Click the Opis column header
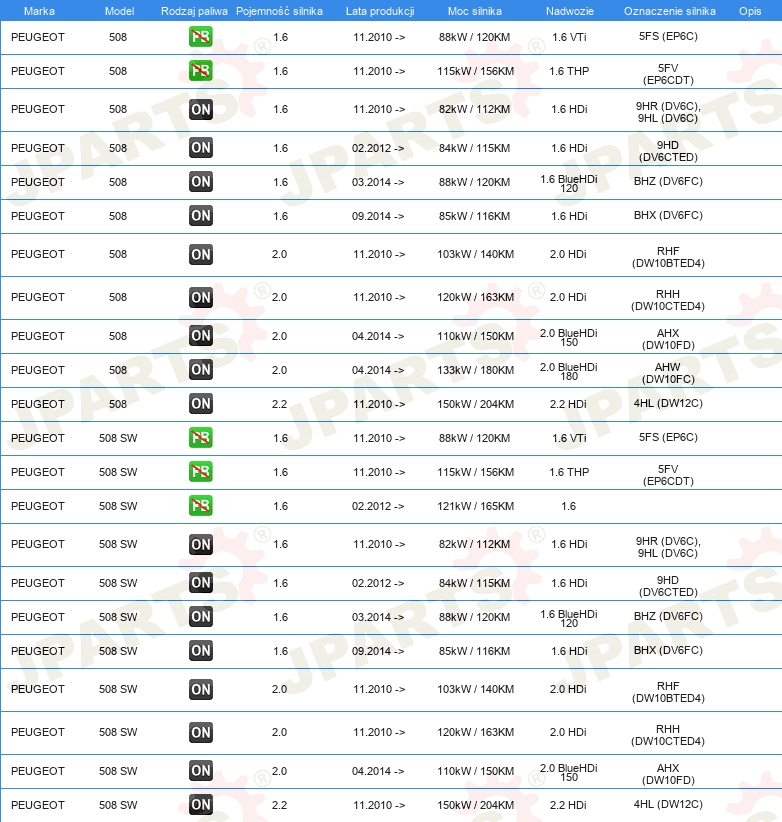Viewport: 782px width, 822px height. click(x=750, y=11)
